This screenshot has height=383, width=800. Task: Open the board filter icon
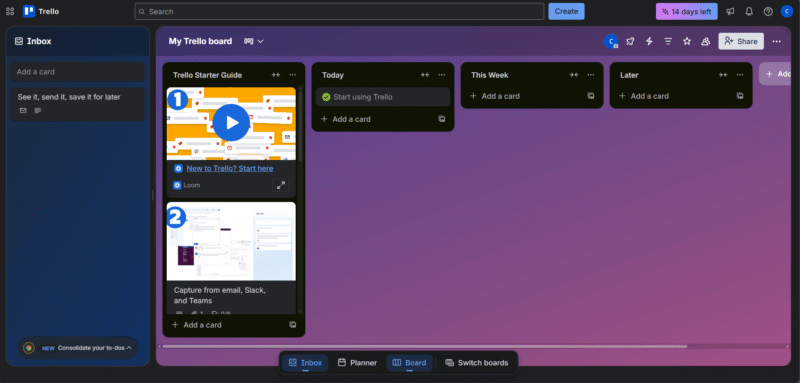click(668, 41)
